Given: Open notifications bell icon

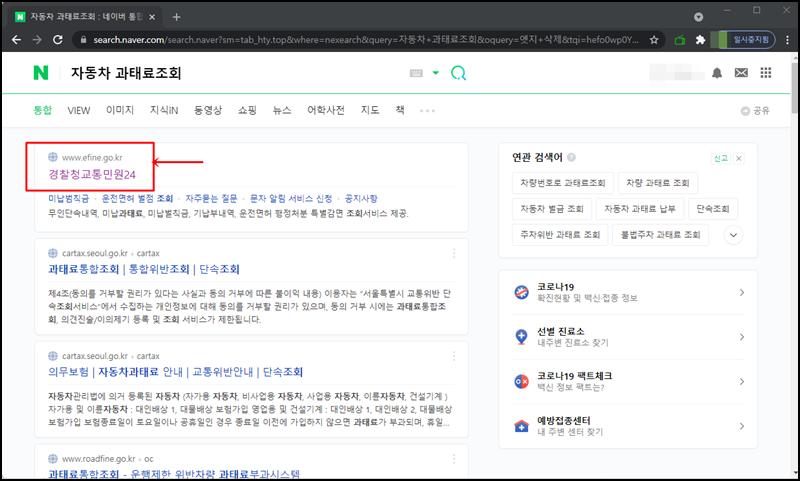Looking at the screenshot, I should [x=717, y=73].
